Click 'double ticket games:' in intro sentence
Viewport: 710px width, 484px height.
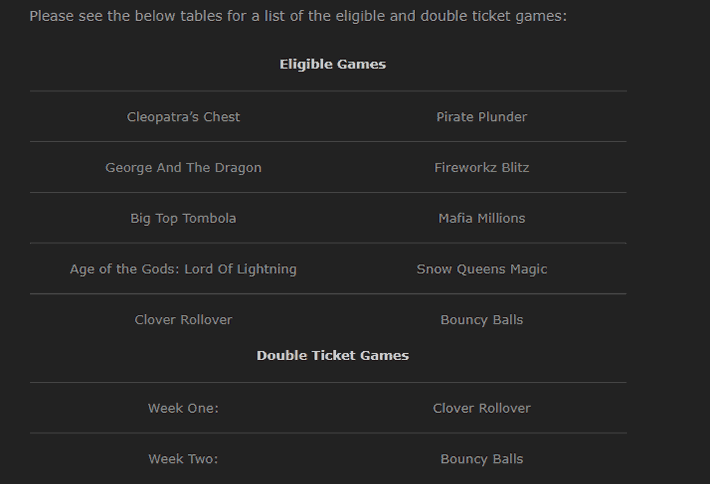click(x=494, y=16)
